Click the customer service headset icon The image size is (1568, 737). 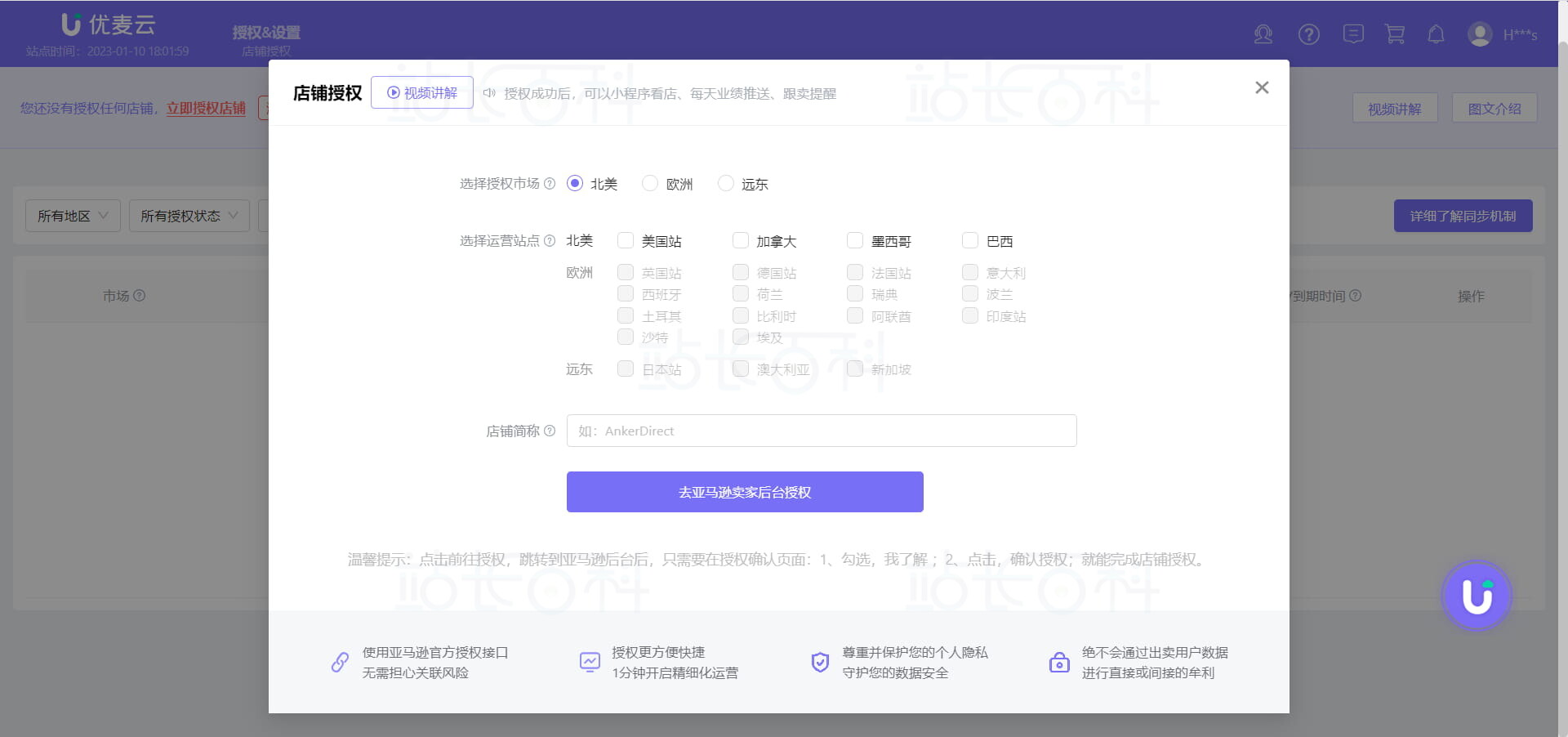pos(1263,34)
